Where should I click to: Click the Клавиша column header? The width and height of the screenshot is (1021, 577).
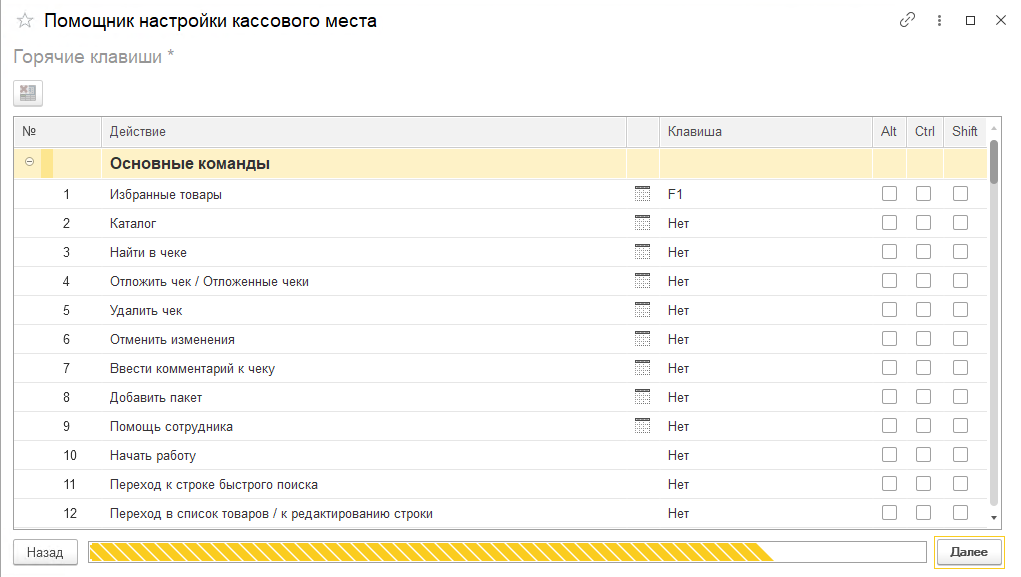point(695,131)
